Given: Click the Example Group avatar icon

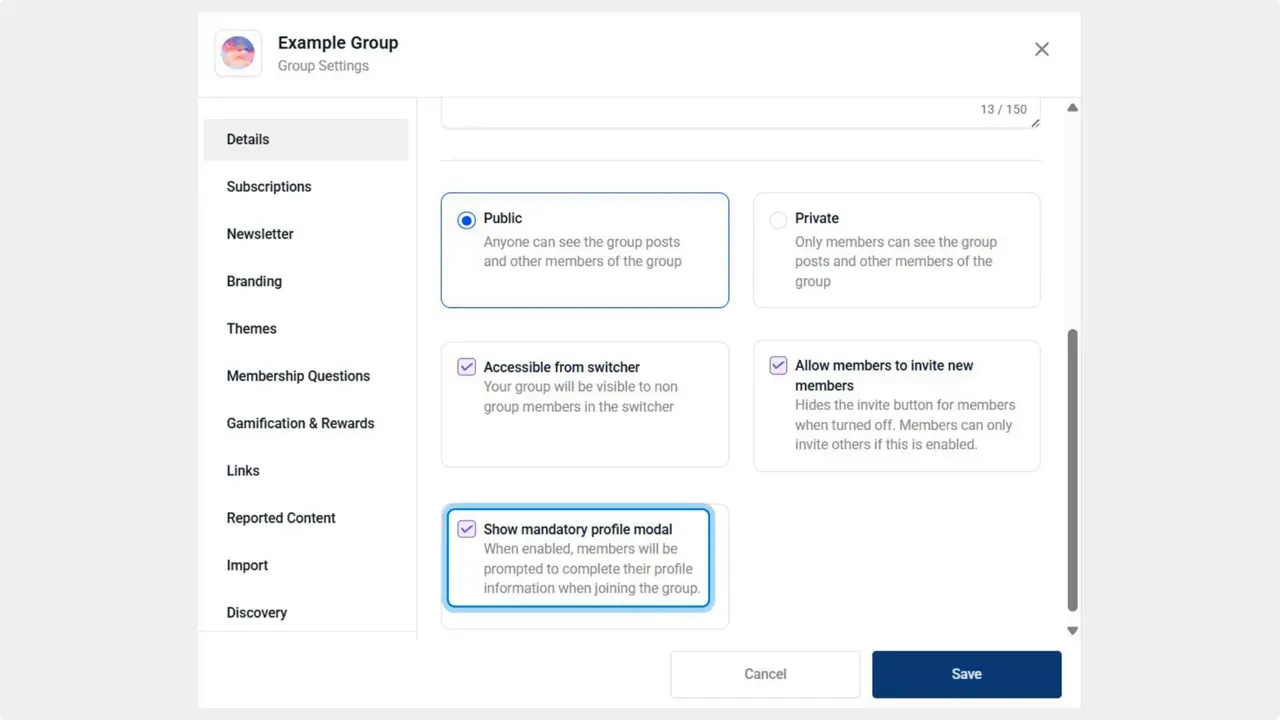Looking at the screenshot, I should (237, 52).
